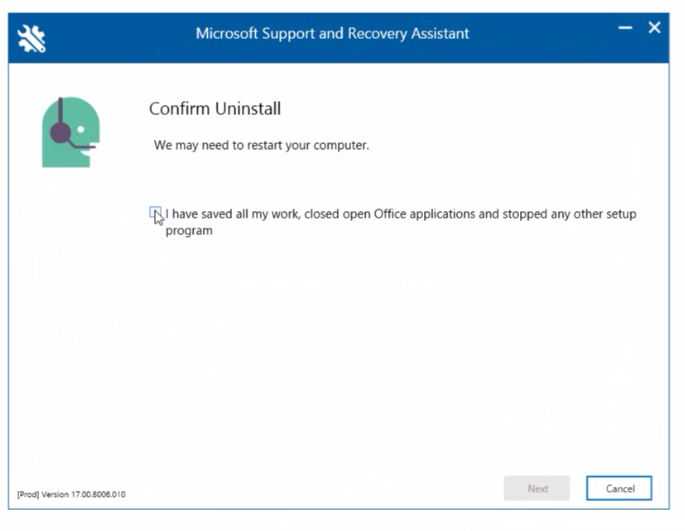Click the greyed-out Next button
685x531 pixels.
[x=537, y=488]
